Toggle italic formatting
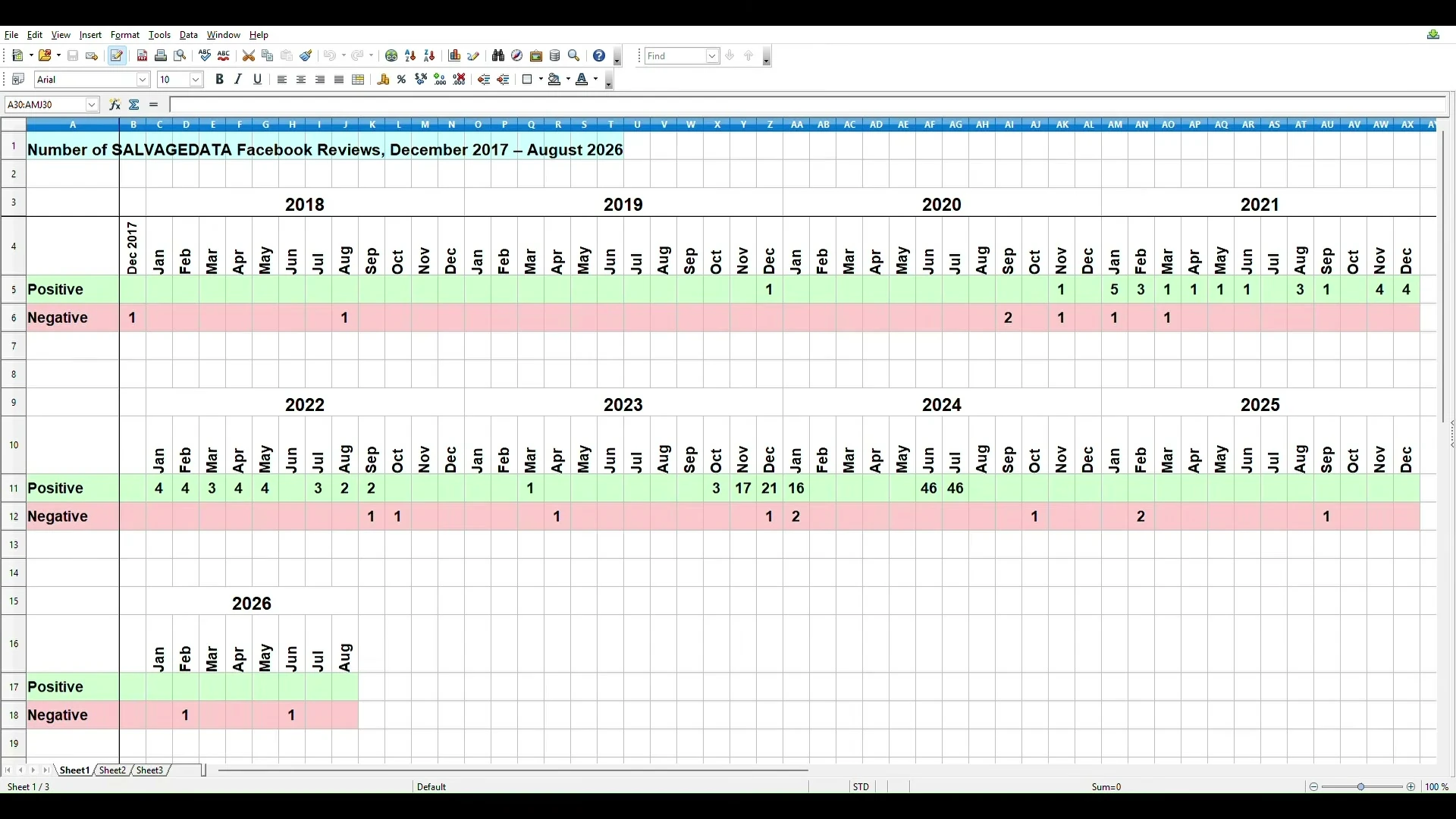Viewport: 1456px width, 819px height. pos(238,80)
